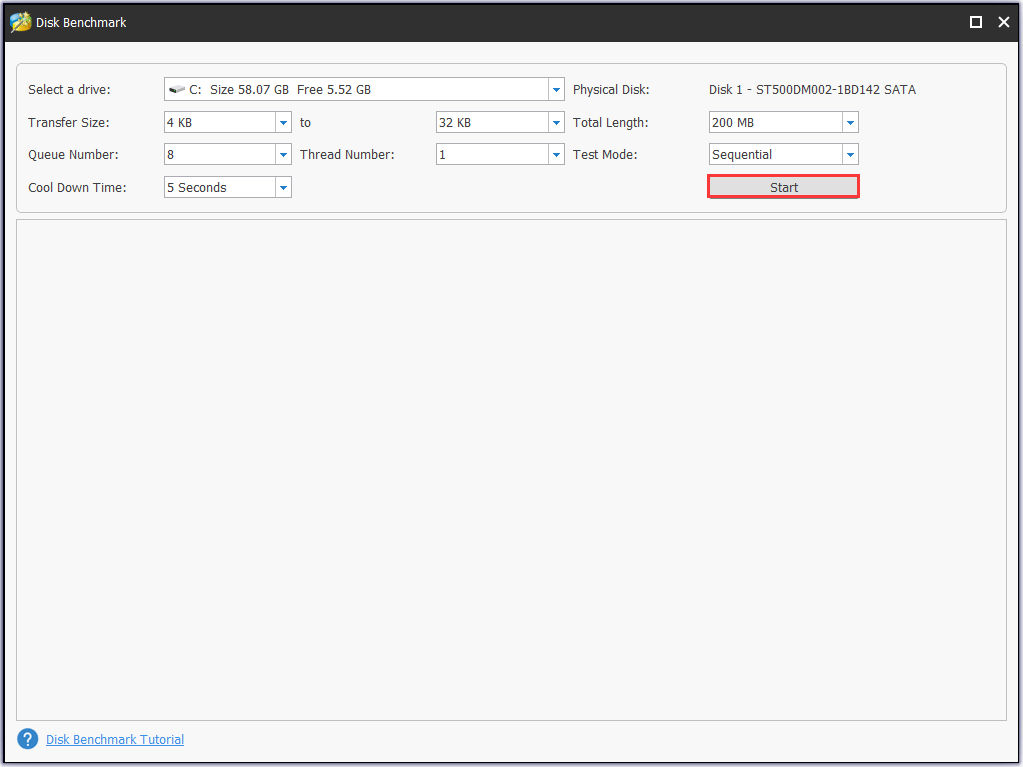This screenshot has height=767, width=1023.
Task: Click the Total Length label
Action: pos(611,122)
